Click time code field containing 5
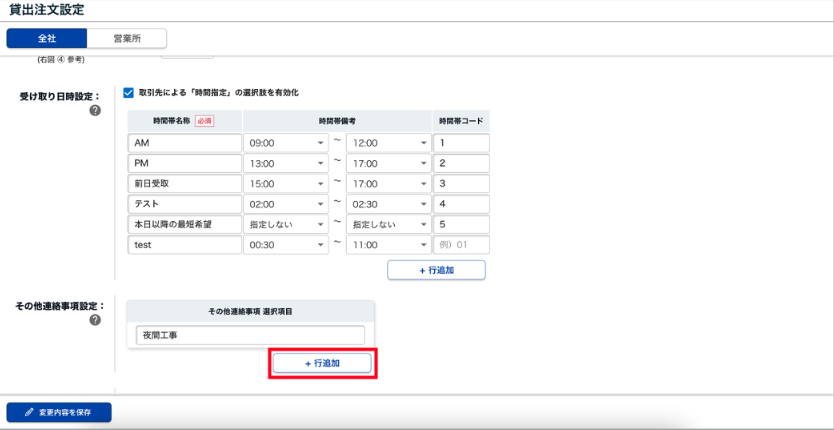 pyautogui.click(x=461, y=225)
